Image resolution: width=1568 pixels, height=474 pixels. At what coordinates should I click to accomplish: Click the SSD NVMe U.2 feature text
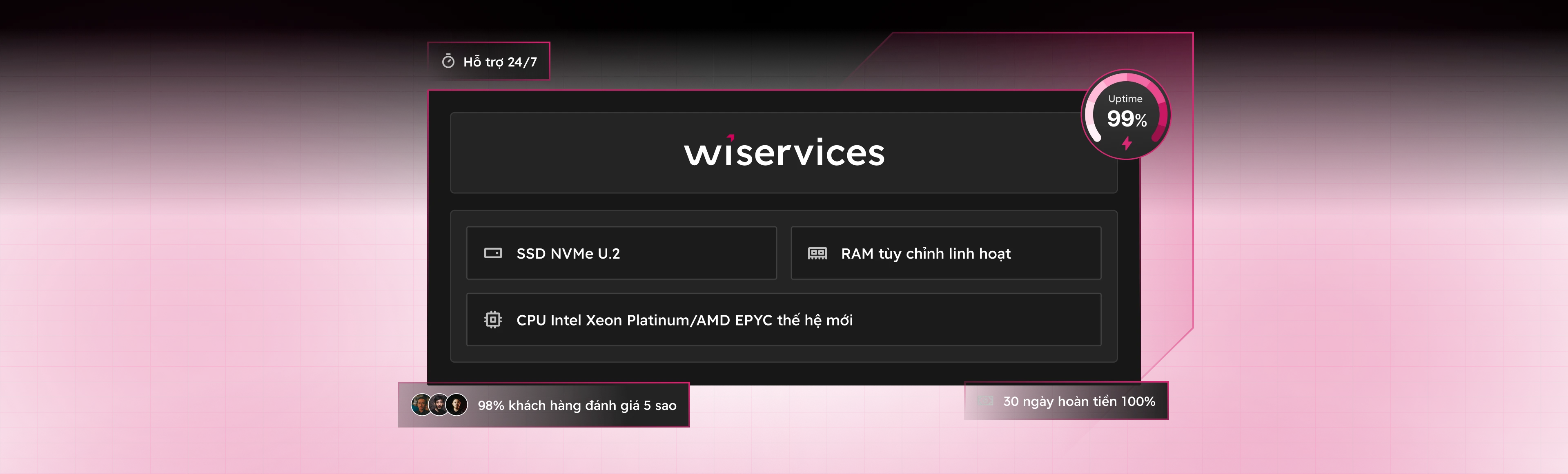coord(568,253)
